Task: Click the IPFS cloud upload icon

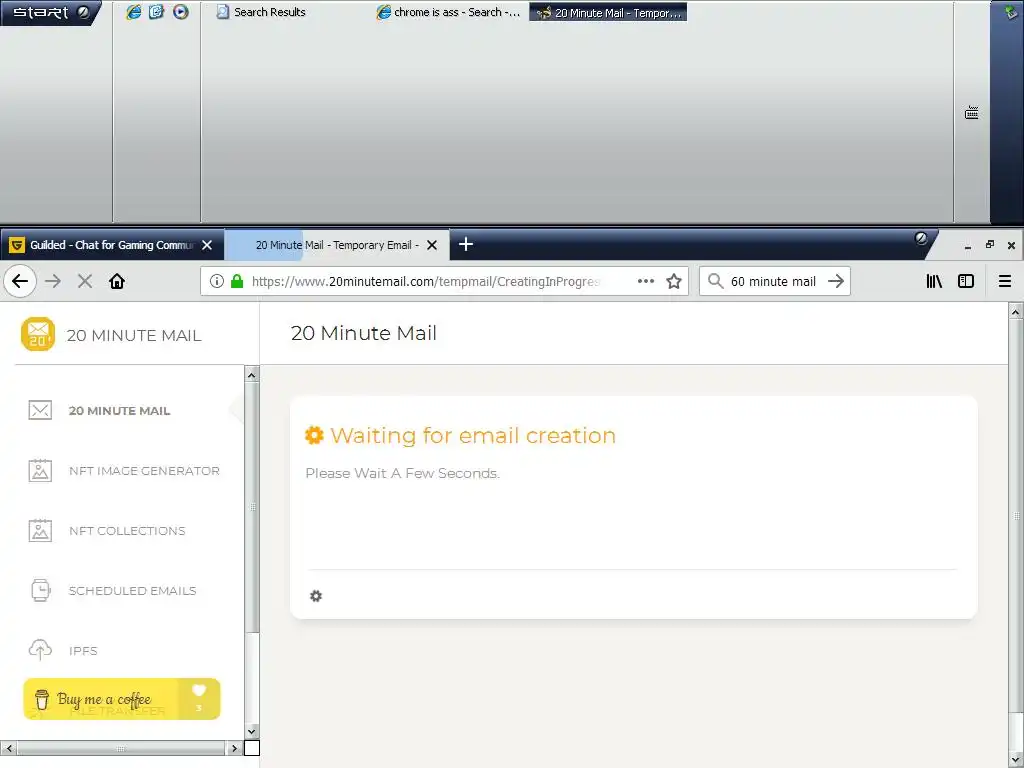Action: [40, 650]
